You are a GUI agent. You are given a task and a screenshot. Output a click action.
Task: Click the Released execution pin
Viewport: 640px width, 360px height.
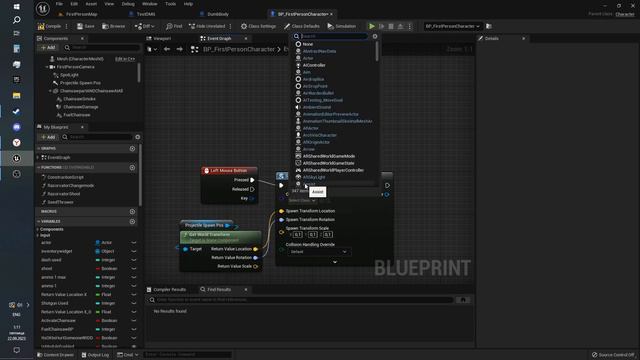(252, 189)
